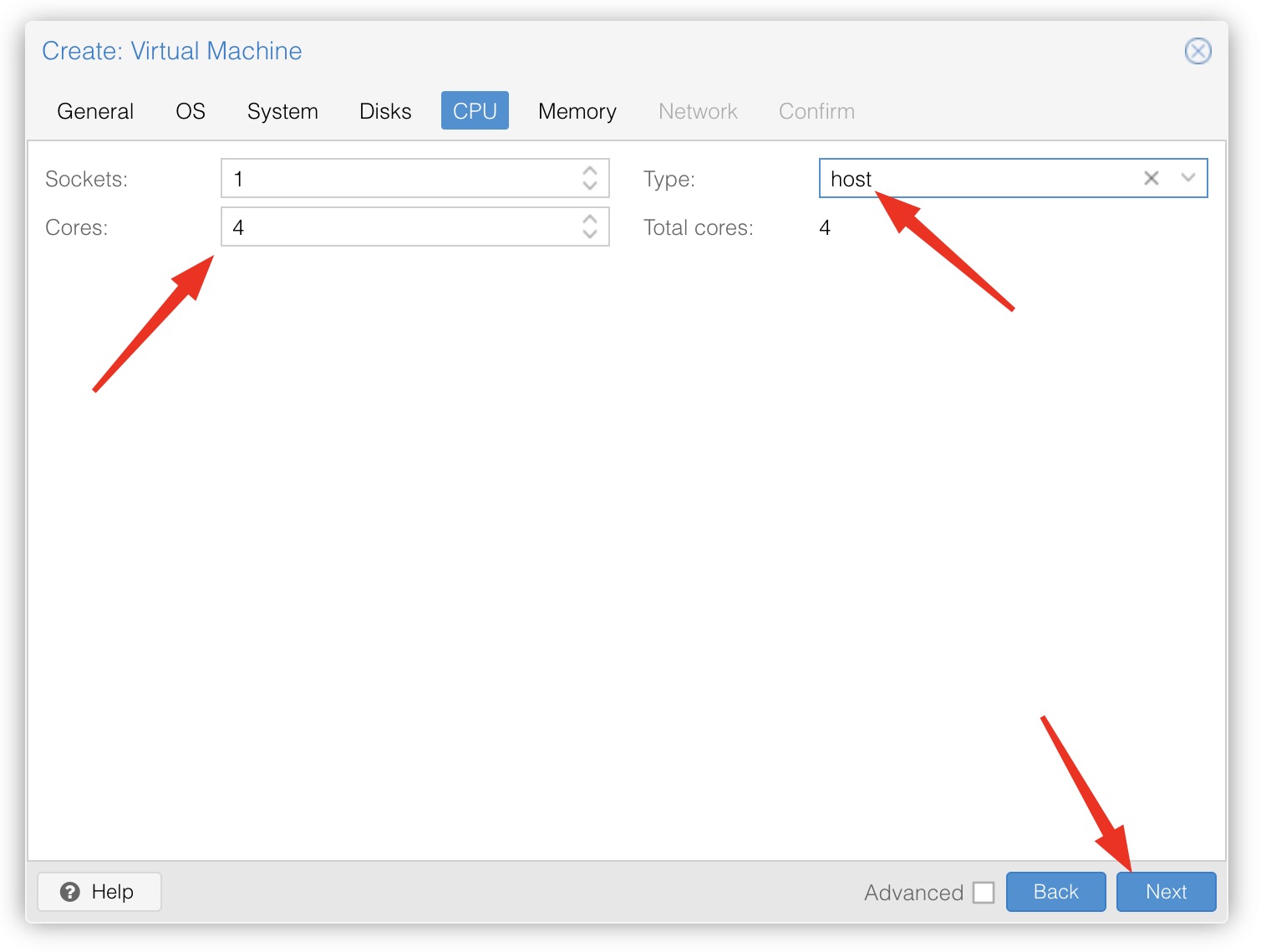Select the CPU tab

(x=475, y=111)
